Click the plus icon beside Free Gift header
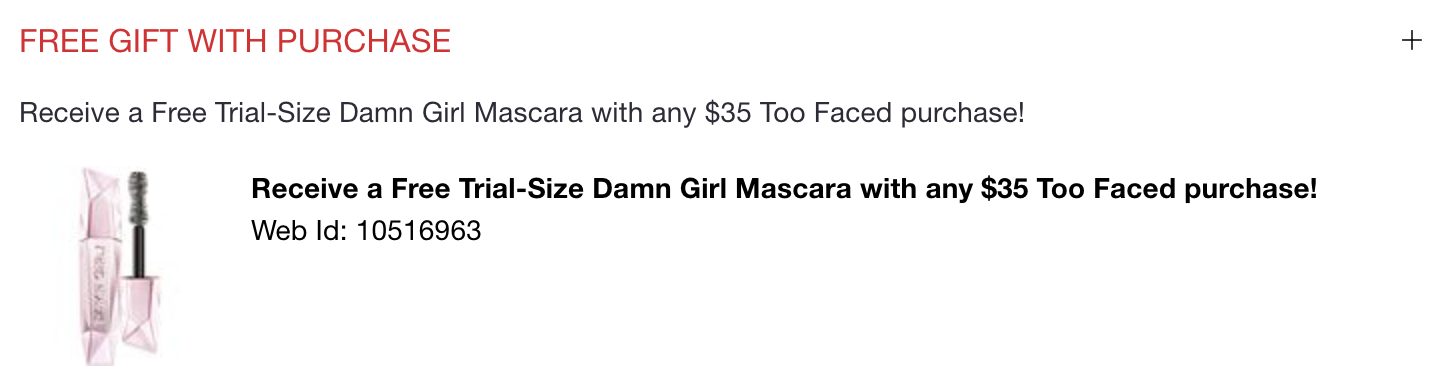Screen dimensions: 1440x370 pos(1411,41)
